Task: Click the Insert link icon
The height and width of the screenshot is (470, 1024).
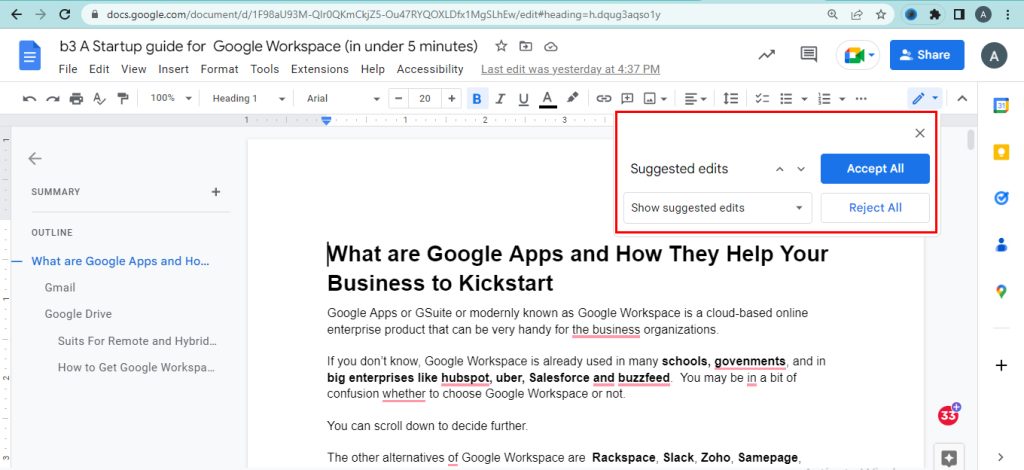Action: pos(603,99)
